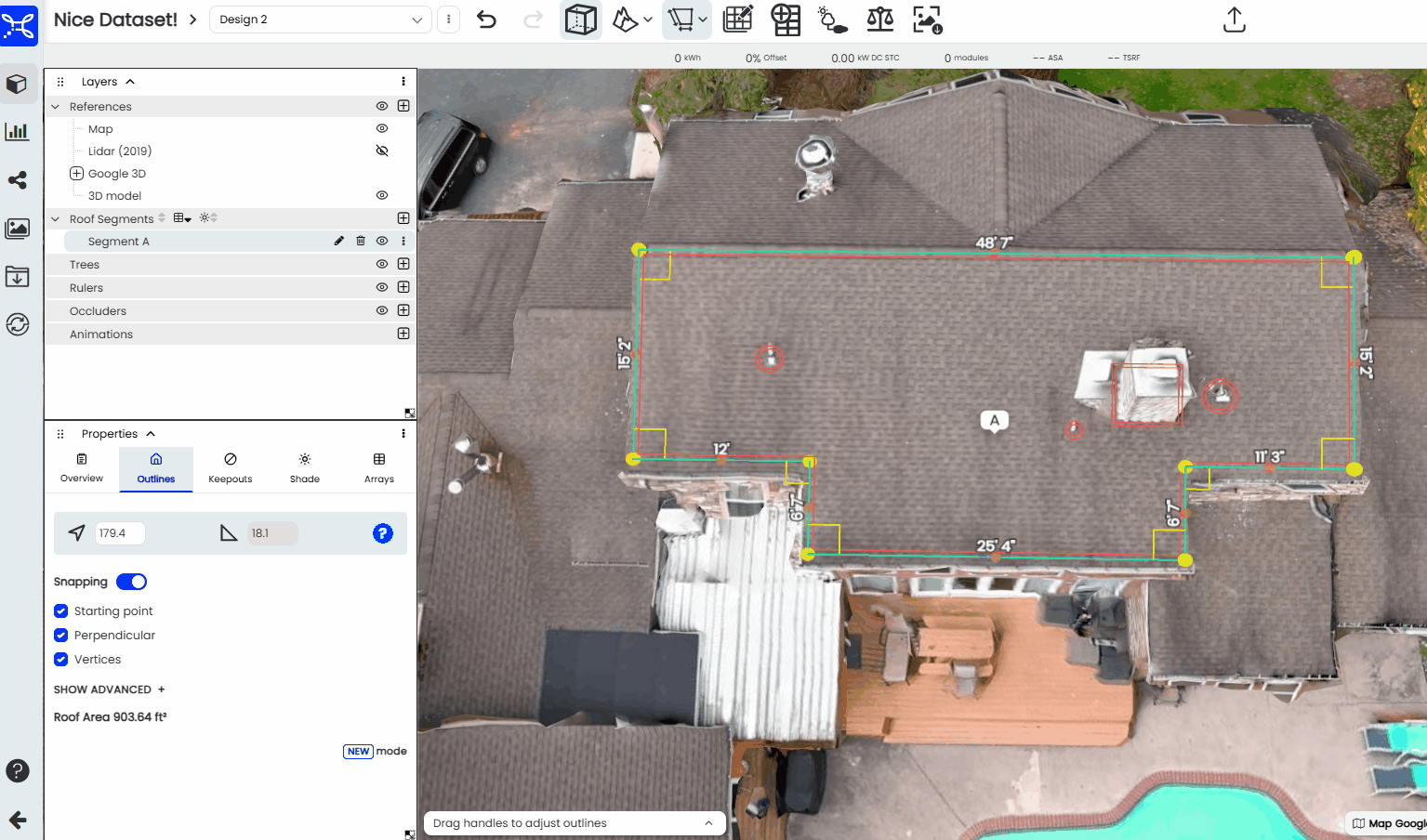
Task: Collapse the References layer group
Action: tap(56, 107)
